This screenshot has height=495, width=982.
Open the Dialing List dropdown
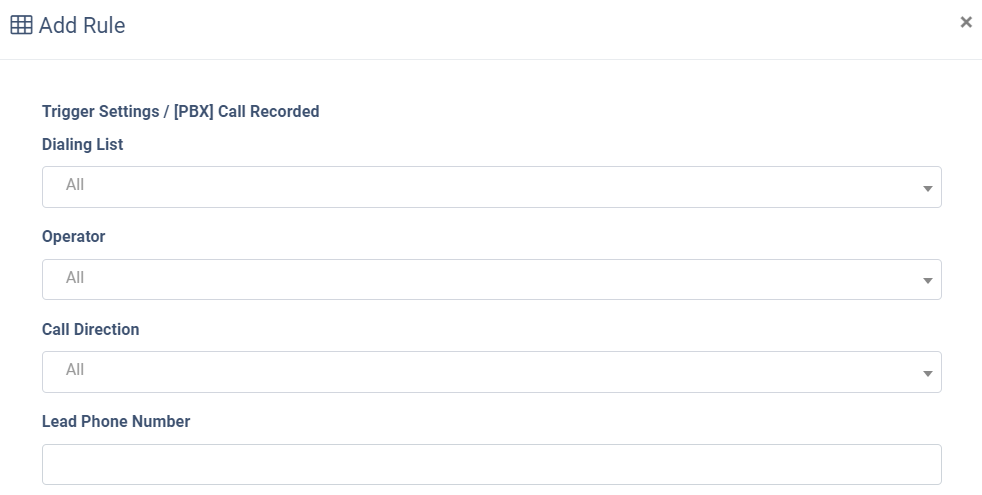(x=492, y=187)
